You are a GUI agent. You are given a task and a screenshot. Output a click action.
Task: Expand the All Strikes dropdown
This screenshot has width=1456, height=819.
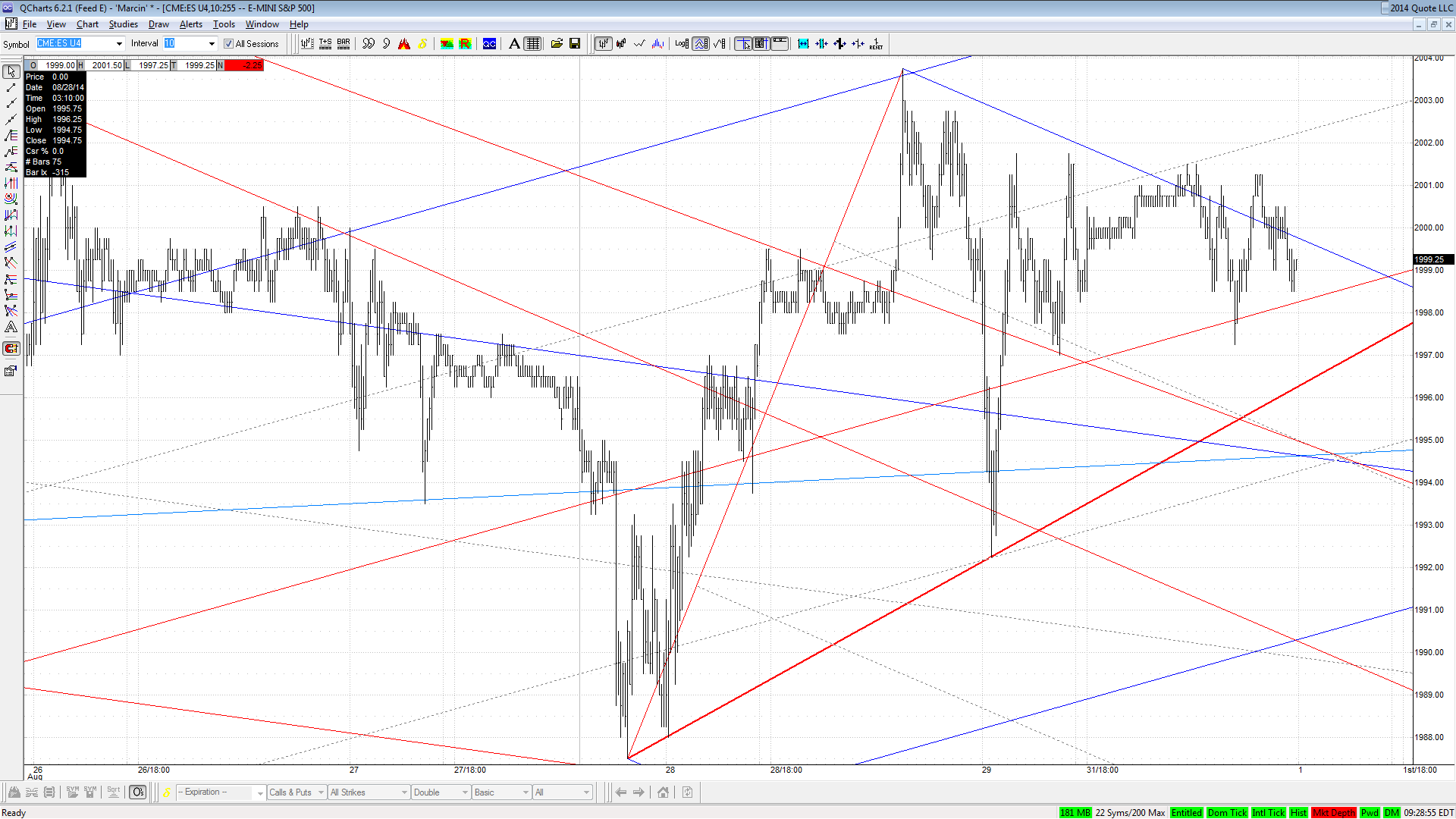(404, 793)
